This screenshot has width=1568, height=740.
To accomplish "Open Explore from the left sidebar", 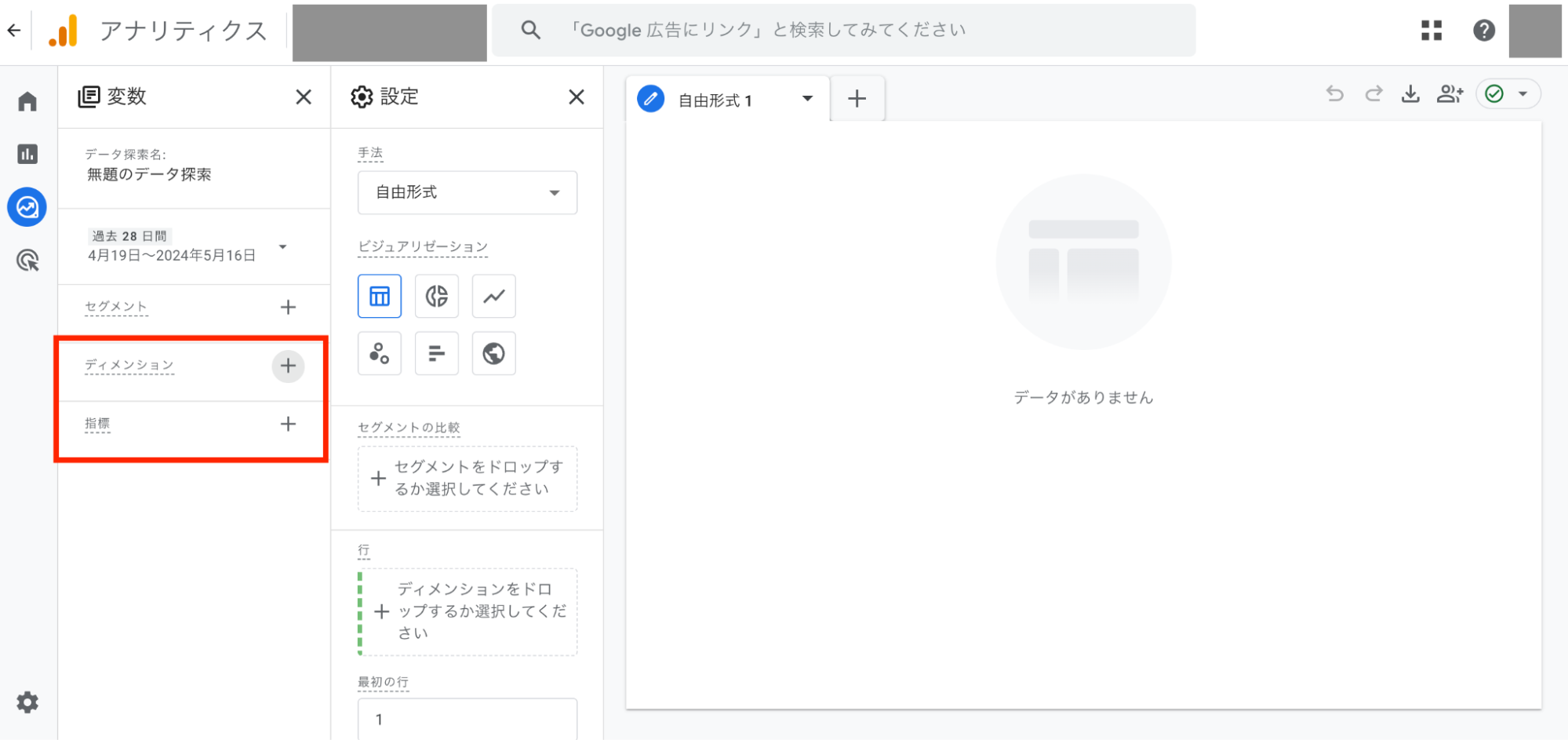I will (27, 207).
